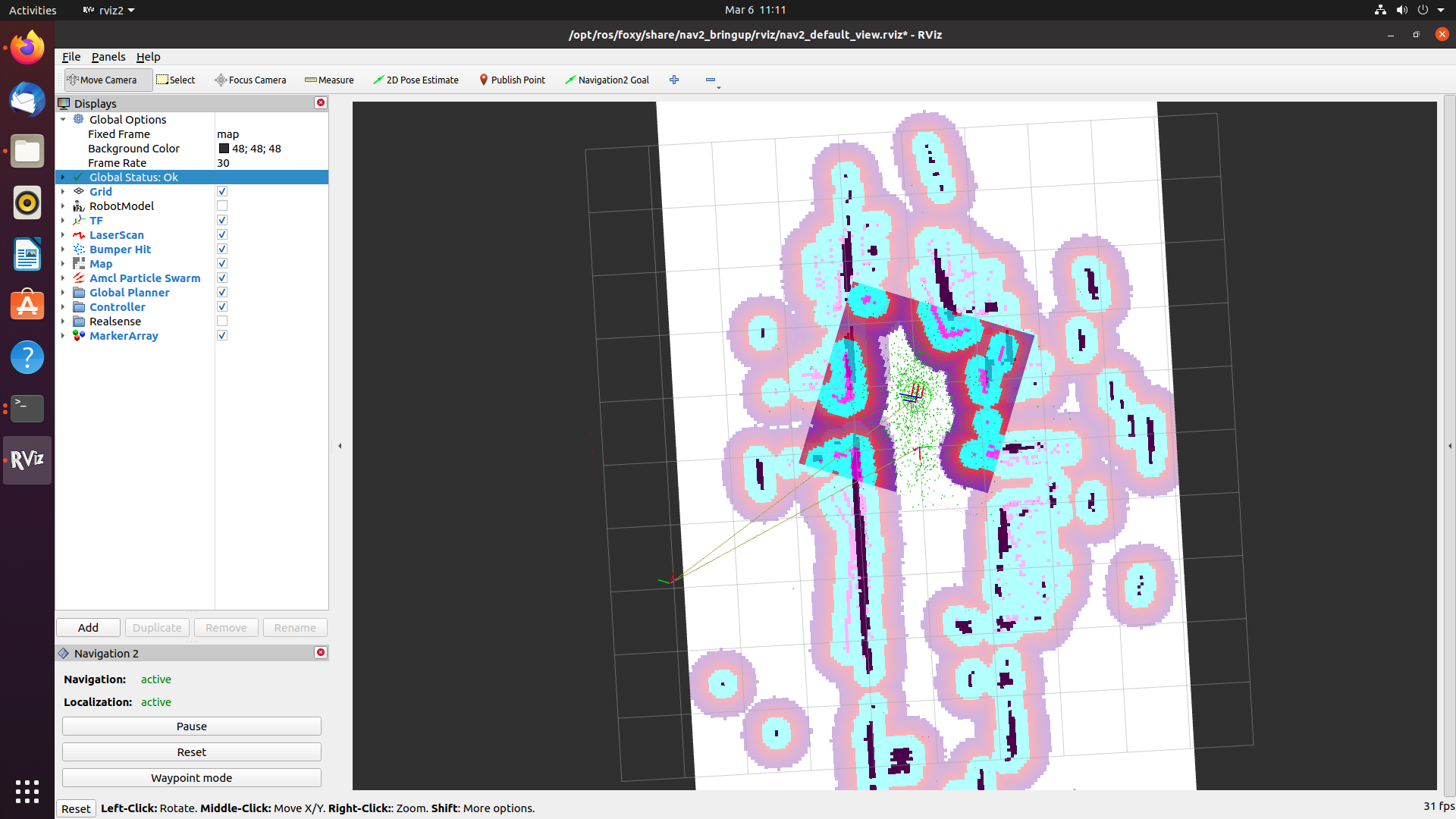Disable the LaserScan display checkbox
Screen dimensions: 1456x819
(222, 235)
